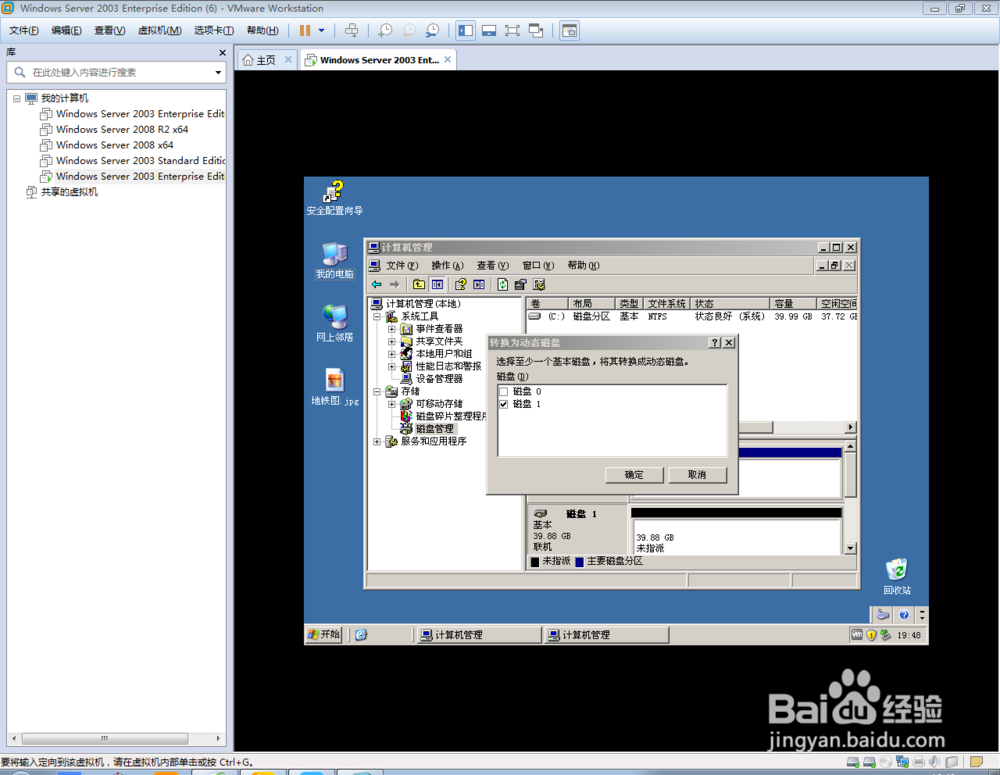Collapse the 存储 tree node
1000x775 pixels.
click(x=377, y=392)
